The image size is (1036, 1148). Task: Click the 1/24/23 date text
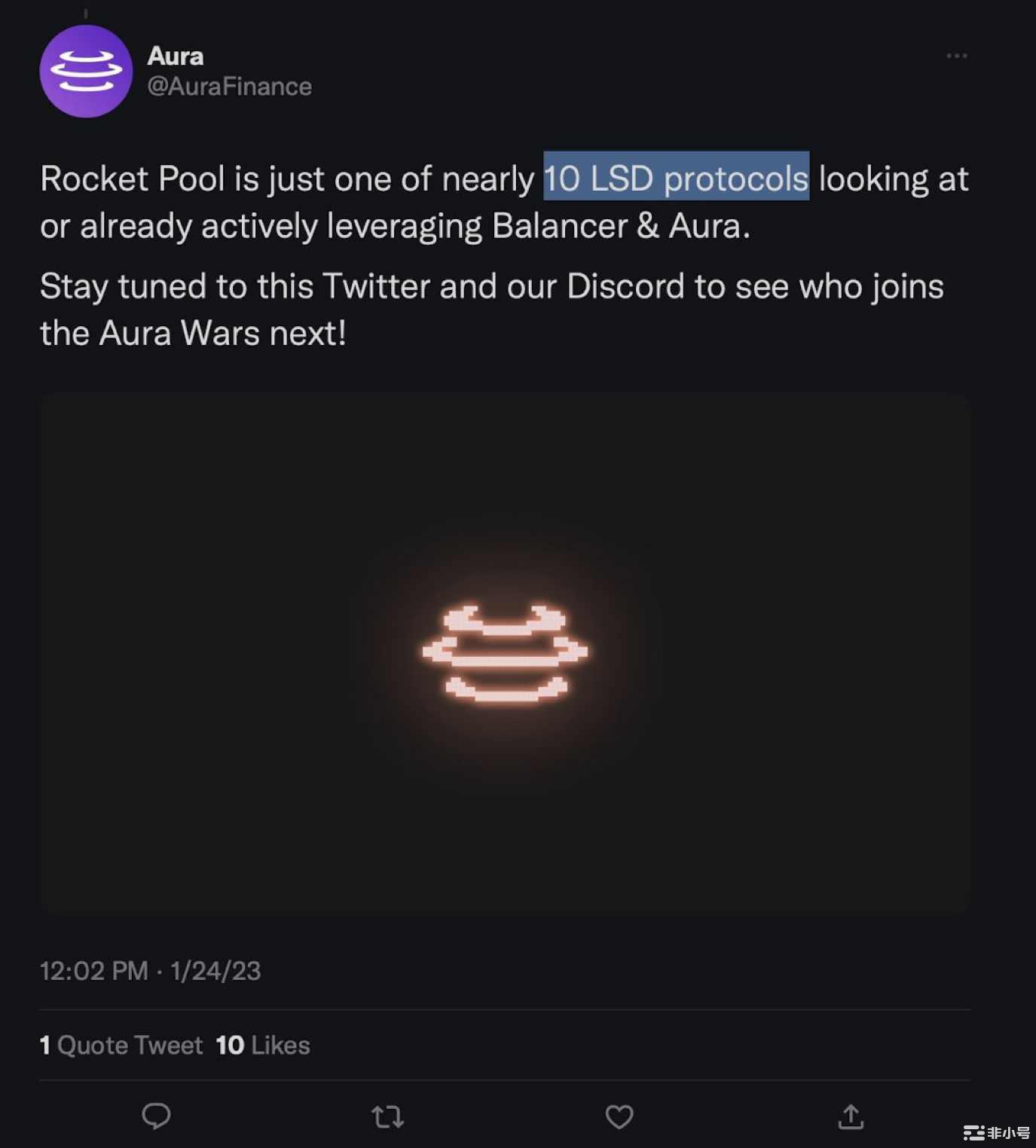[215, 971]
